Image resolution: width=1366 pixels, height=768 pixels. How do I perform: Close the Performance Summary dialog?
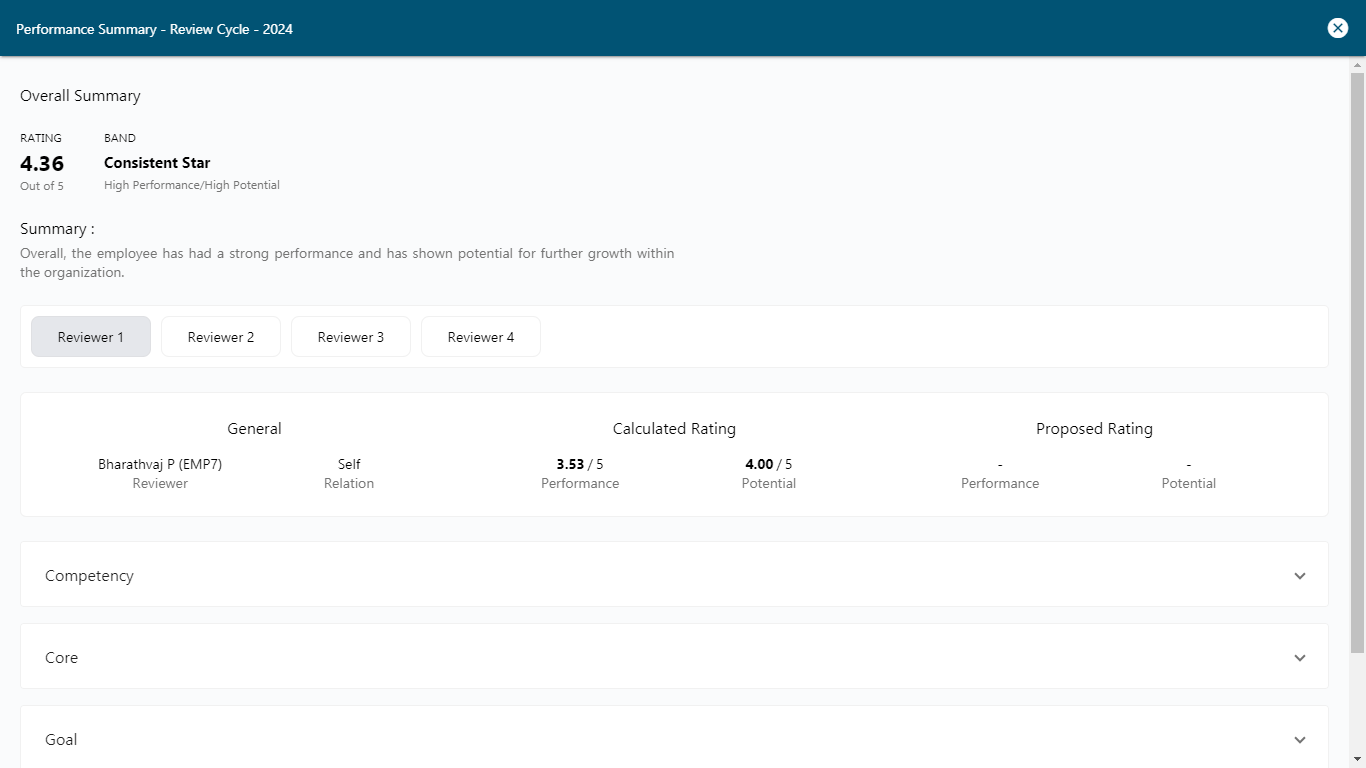coord(1338,28)
